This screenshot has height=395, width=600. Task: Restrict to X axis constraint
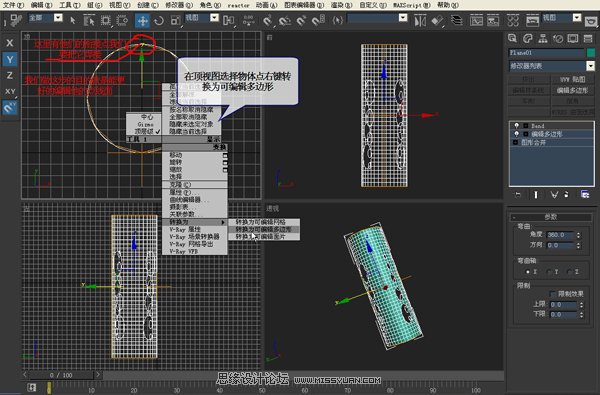tap(10, 43)
